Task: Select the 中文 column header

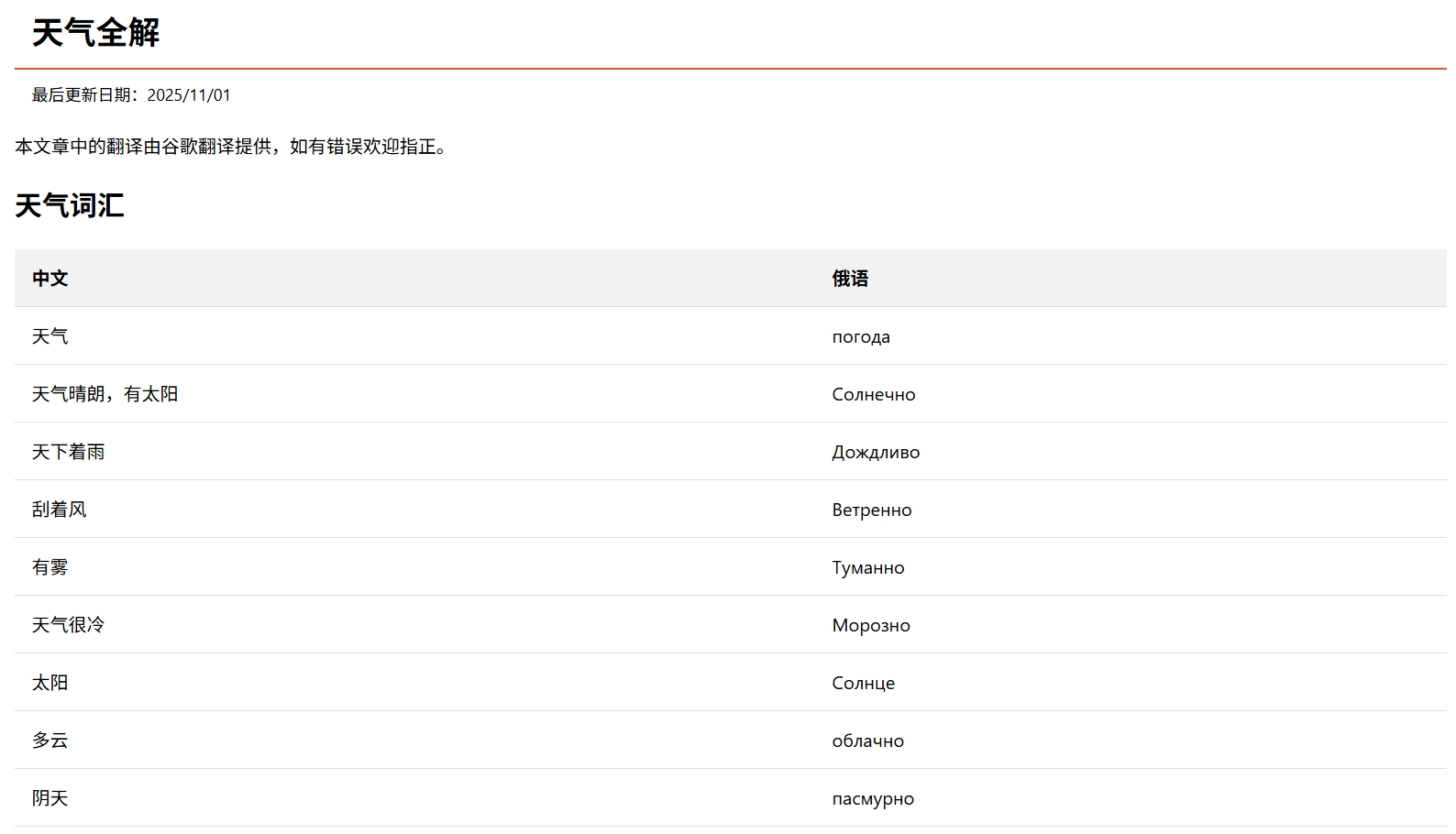Action: click(x=50, y=279)
